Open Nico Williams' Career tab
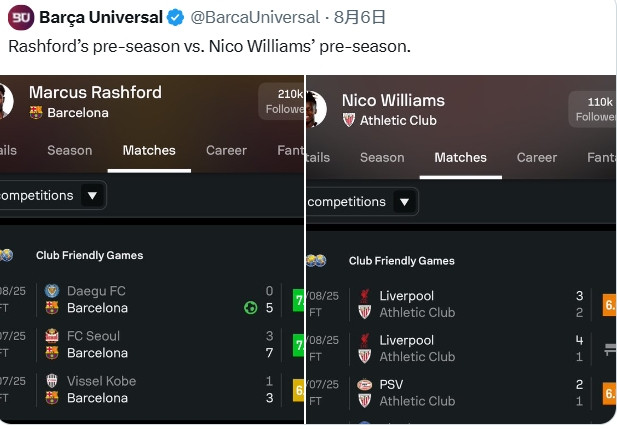 pos(537,157)
